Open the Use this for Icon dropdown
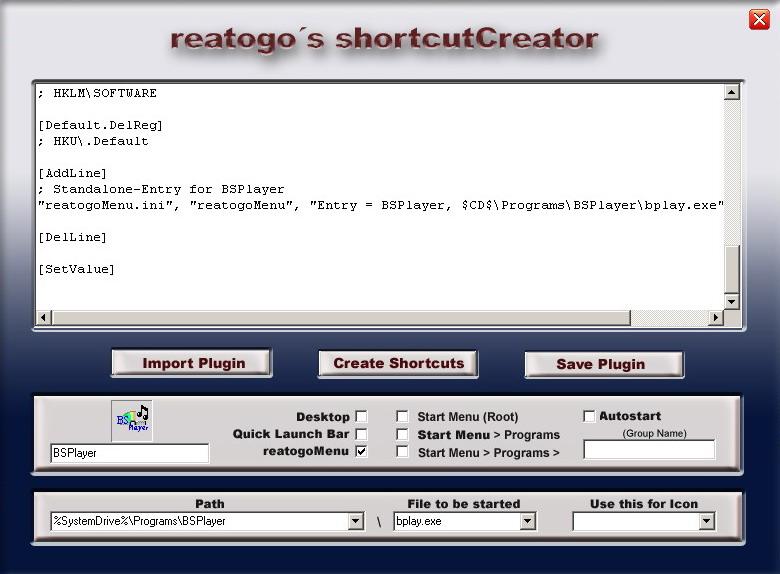The image size is (780, 574). point(706,521)
